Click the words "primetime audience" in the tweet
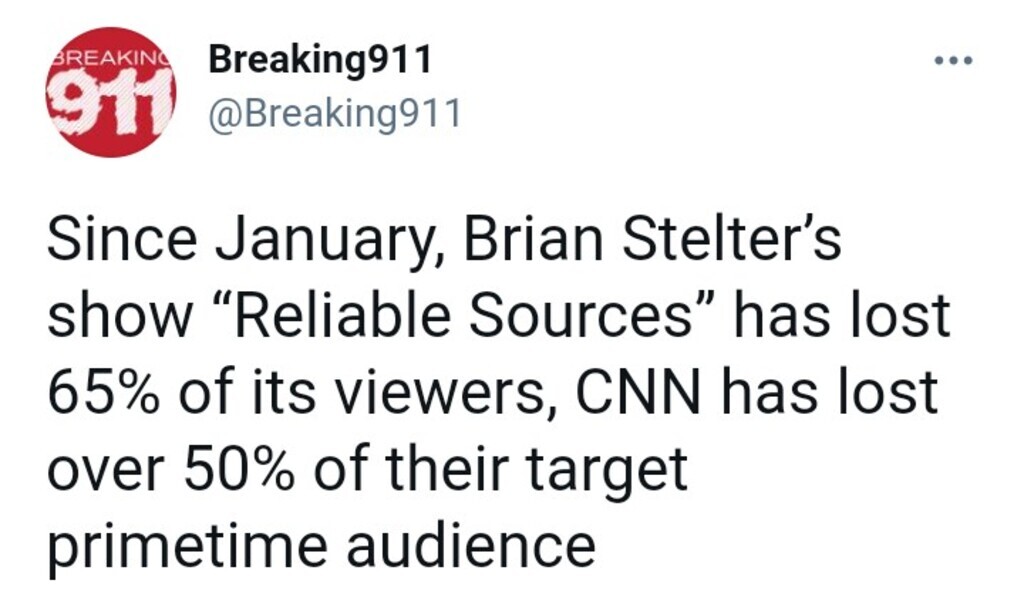The height and width of the screenshot is (597, 1024). click(321, 545)
